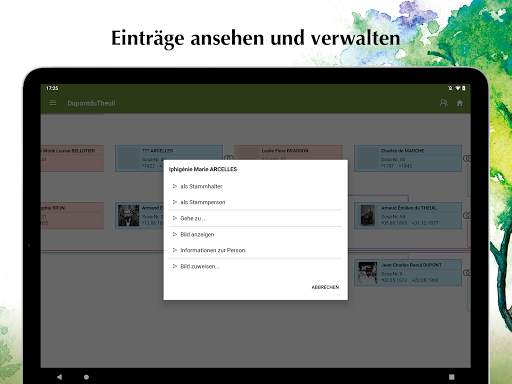The height and width of the screenshot is (384, 512).
Task: Cancel the dialog with ABBRECHEN
Action: 325,287
